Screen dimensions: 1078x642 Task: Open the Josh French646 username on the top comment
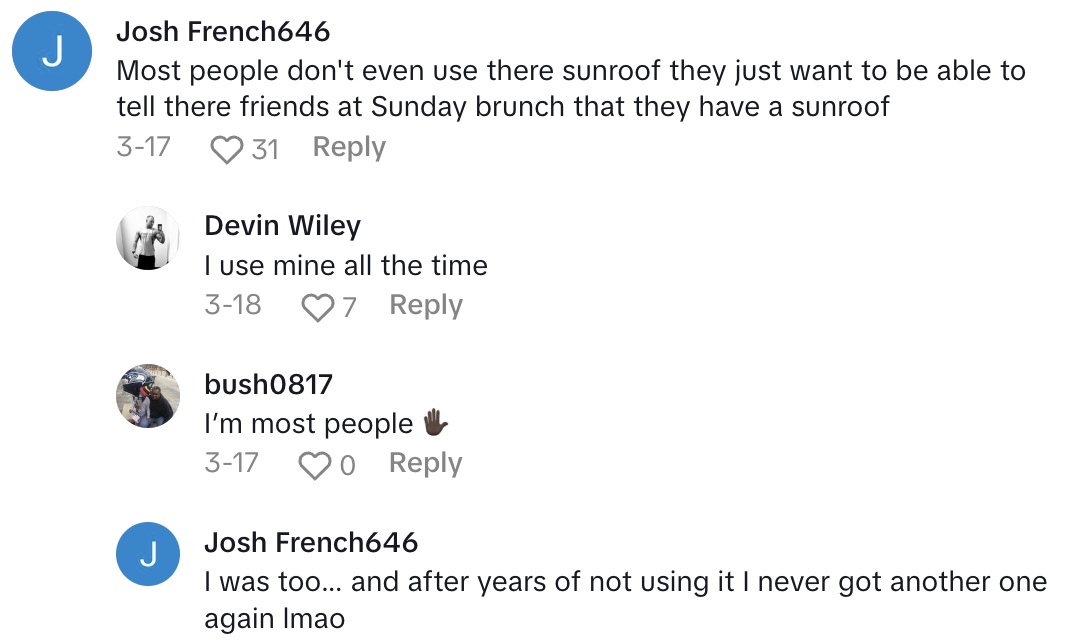tap(223, 32)
